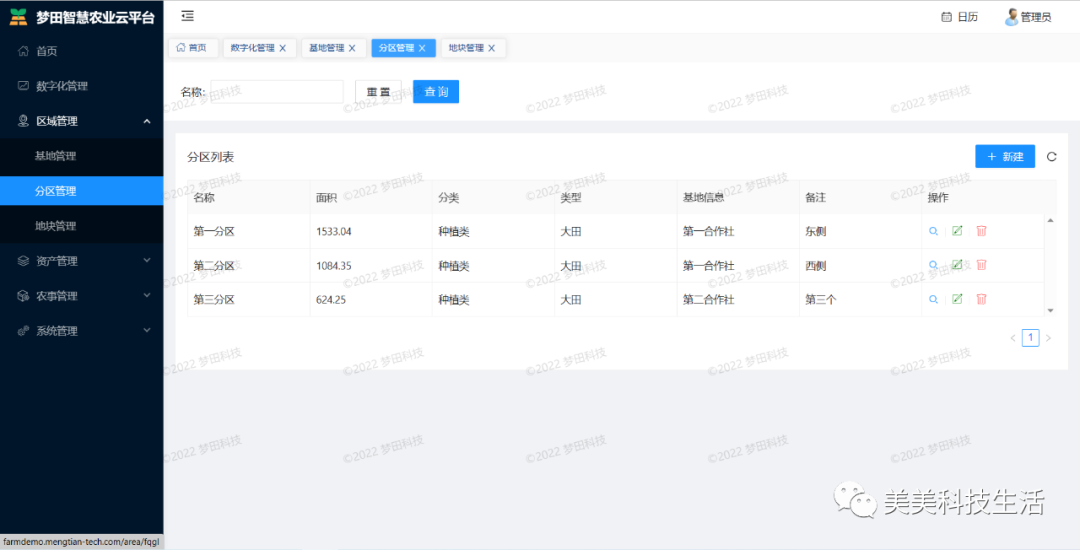This screenshot has height=550, width=1080.
Task: Go to page 1 in pagination
Action: coord(1030,338)
